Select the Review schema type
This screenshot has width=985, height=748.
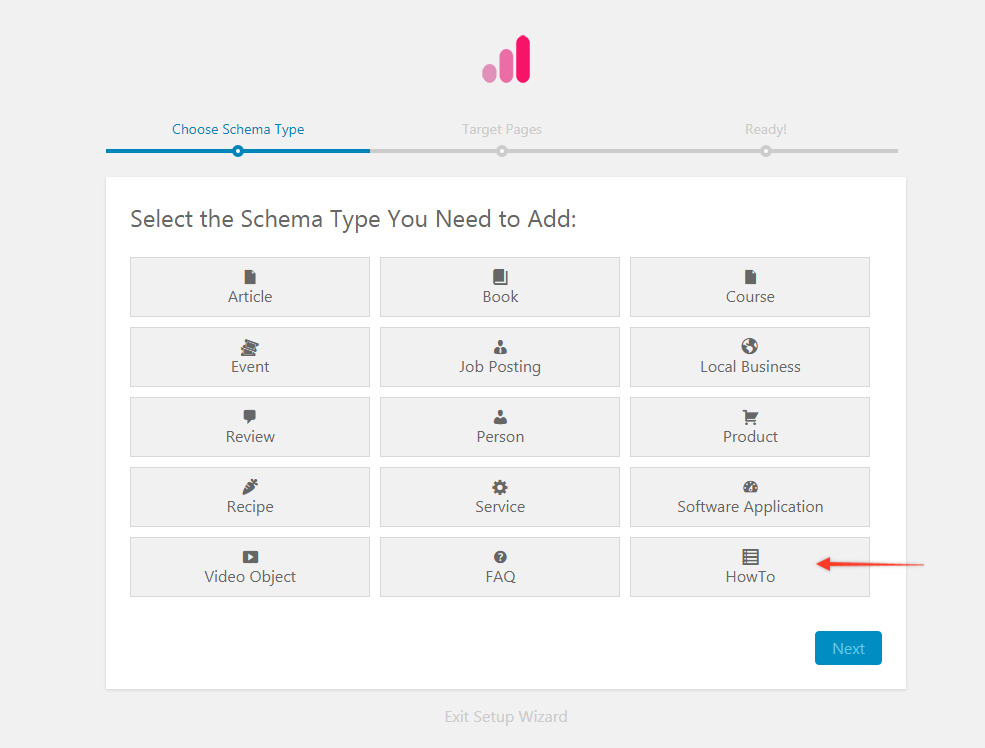click(x=250, y=428)
